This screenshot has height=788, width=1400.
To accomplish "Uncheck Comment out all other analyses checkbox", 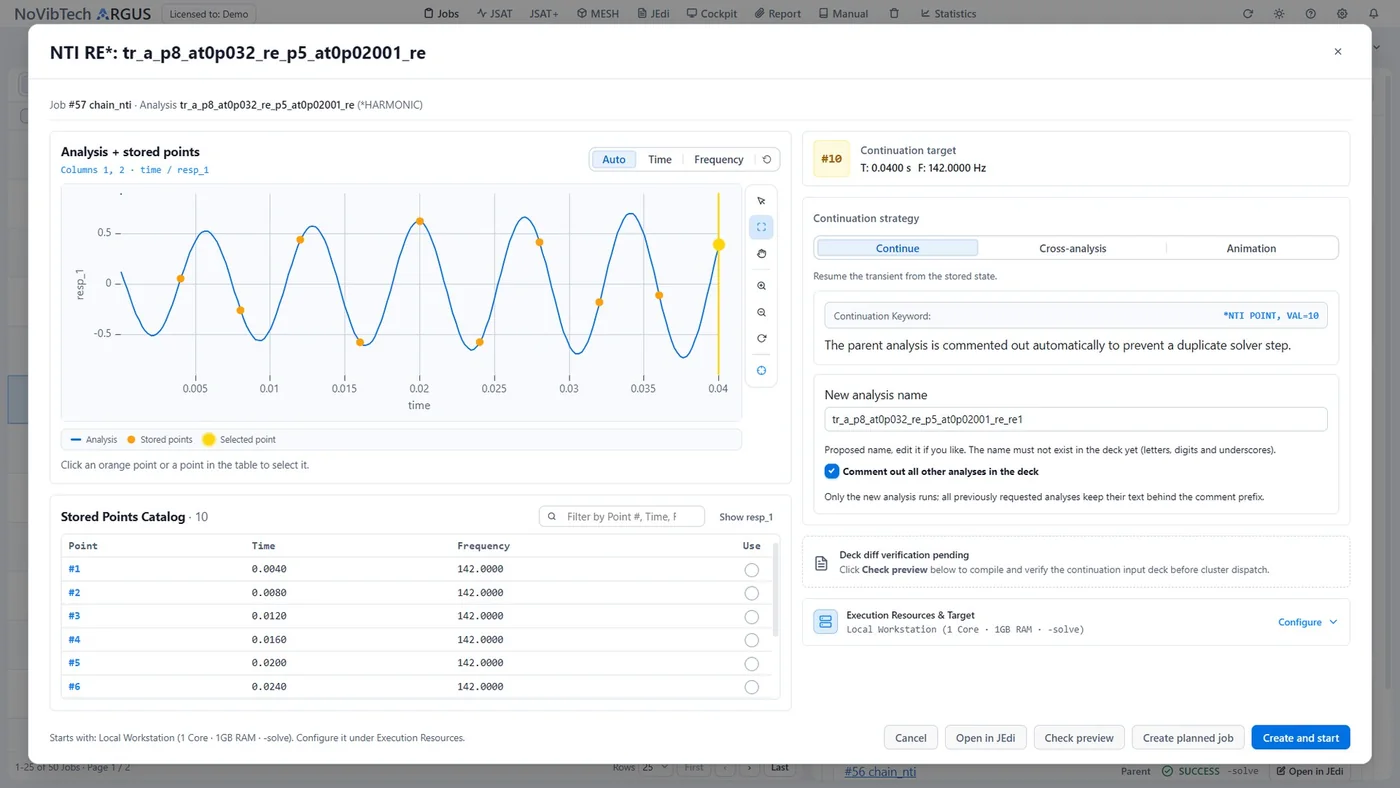I will coord(832,471).
